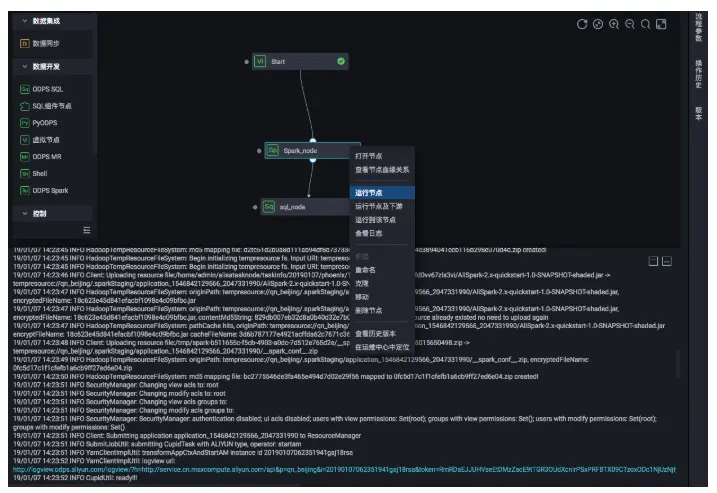This screenshot has width=717, height=493.
Task: Collapse the 数据集成 section
Action: click(x=25, y=21)
